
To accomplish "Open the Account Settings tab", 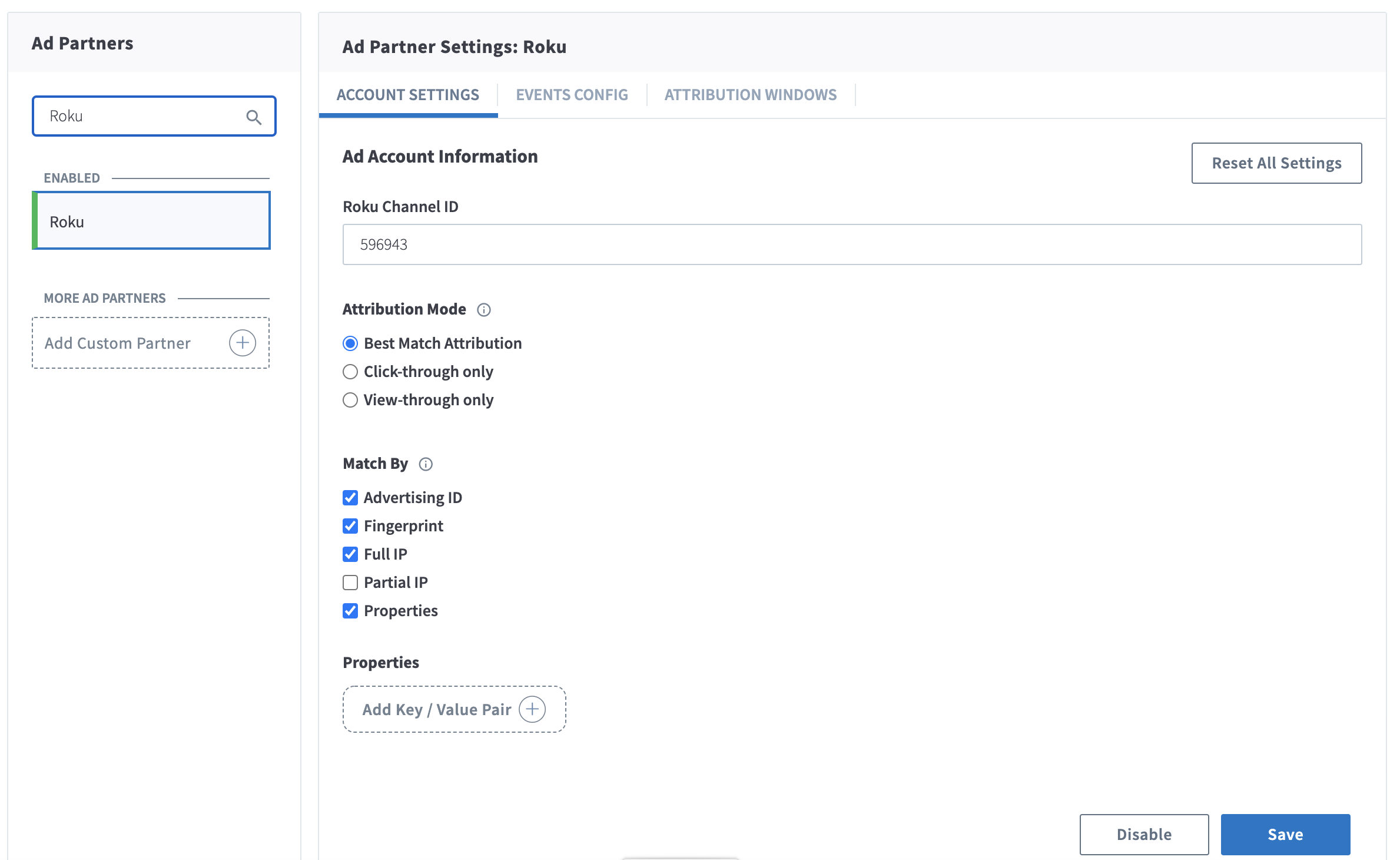I will (x=407, y=95).
